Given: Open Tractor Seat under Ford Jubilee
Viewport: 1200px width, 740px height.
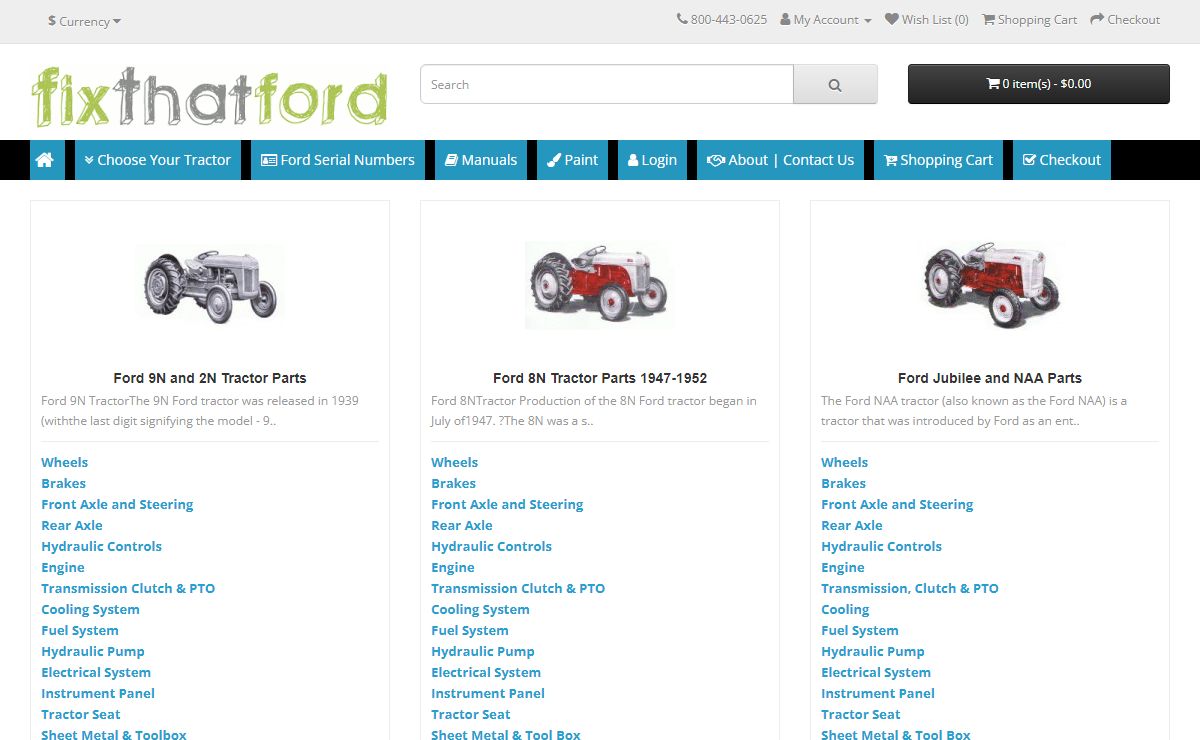Looking at the screenshot, I should 861,714.
